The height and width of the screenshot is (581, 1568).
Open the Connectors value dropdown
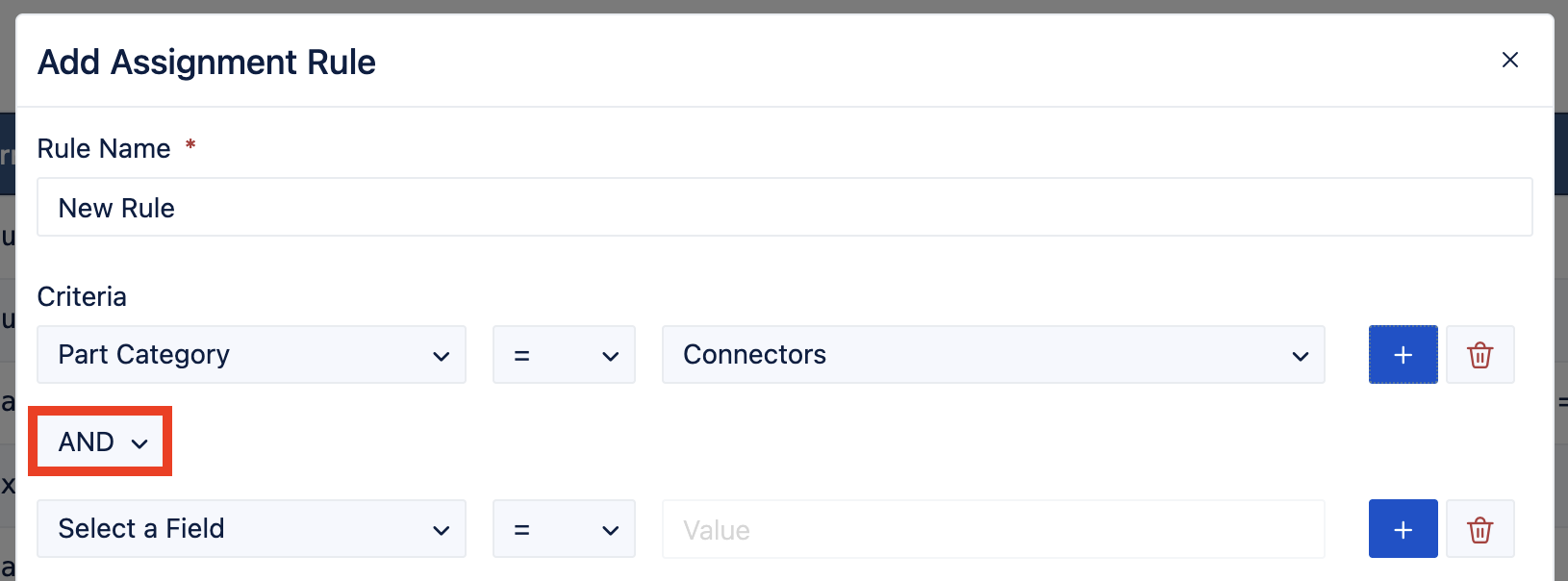[x=993, y=354]
